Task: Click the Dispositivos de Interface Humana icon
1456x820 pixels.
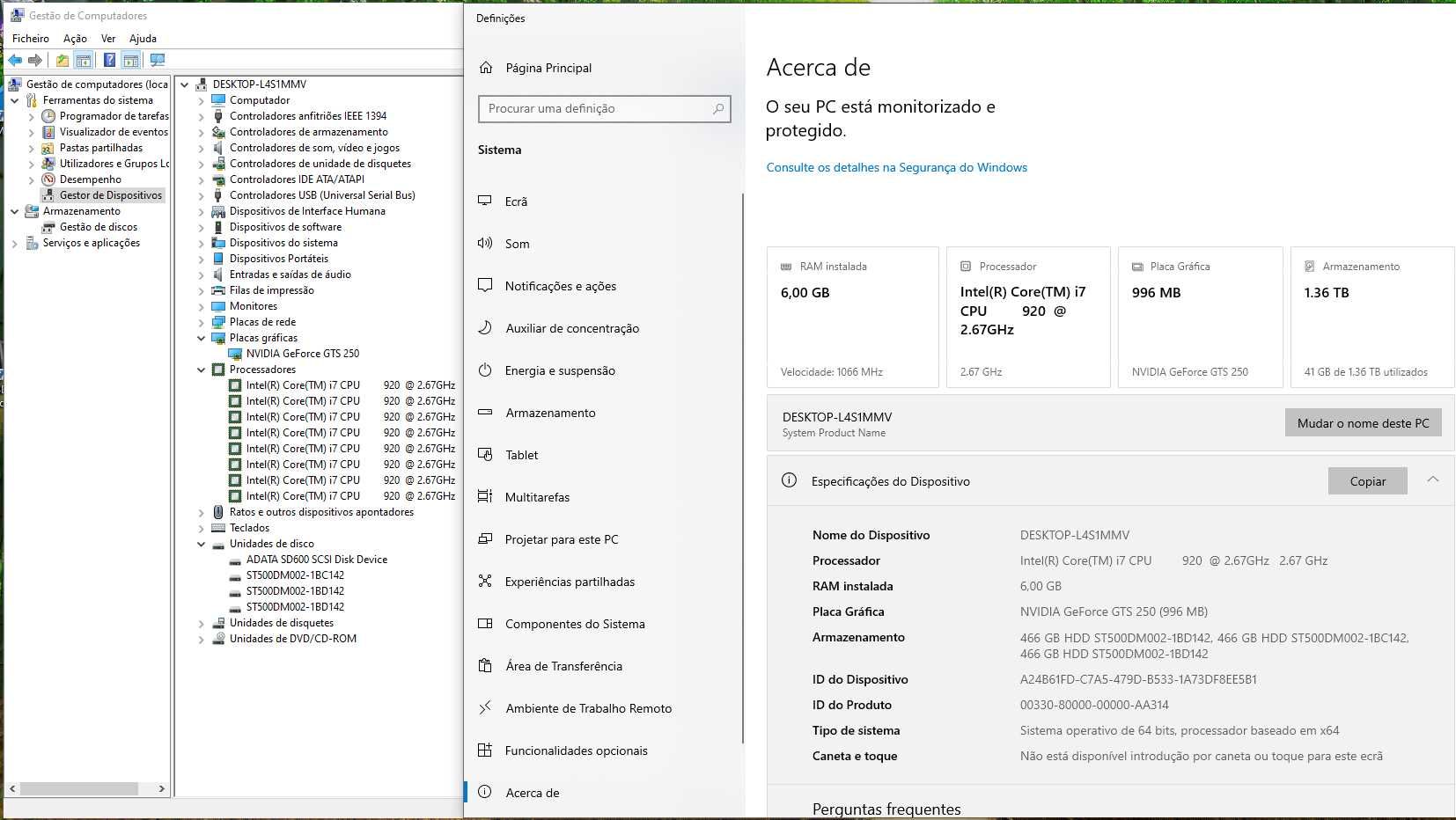Action: (x=218, y=211)
